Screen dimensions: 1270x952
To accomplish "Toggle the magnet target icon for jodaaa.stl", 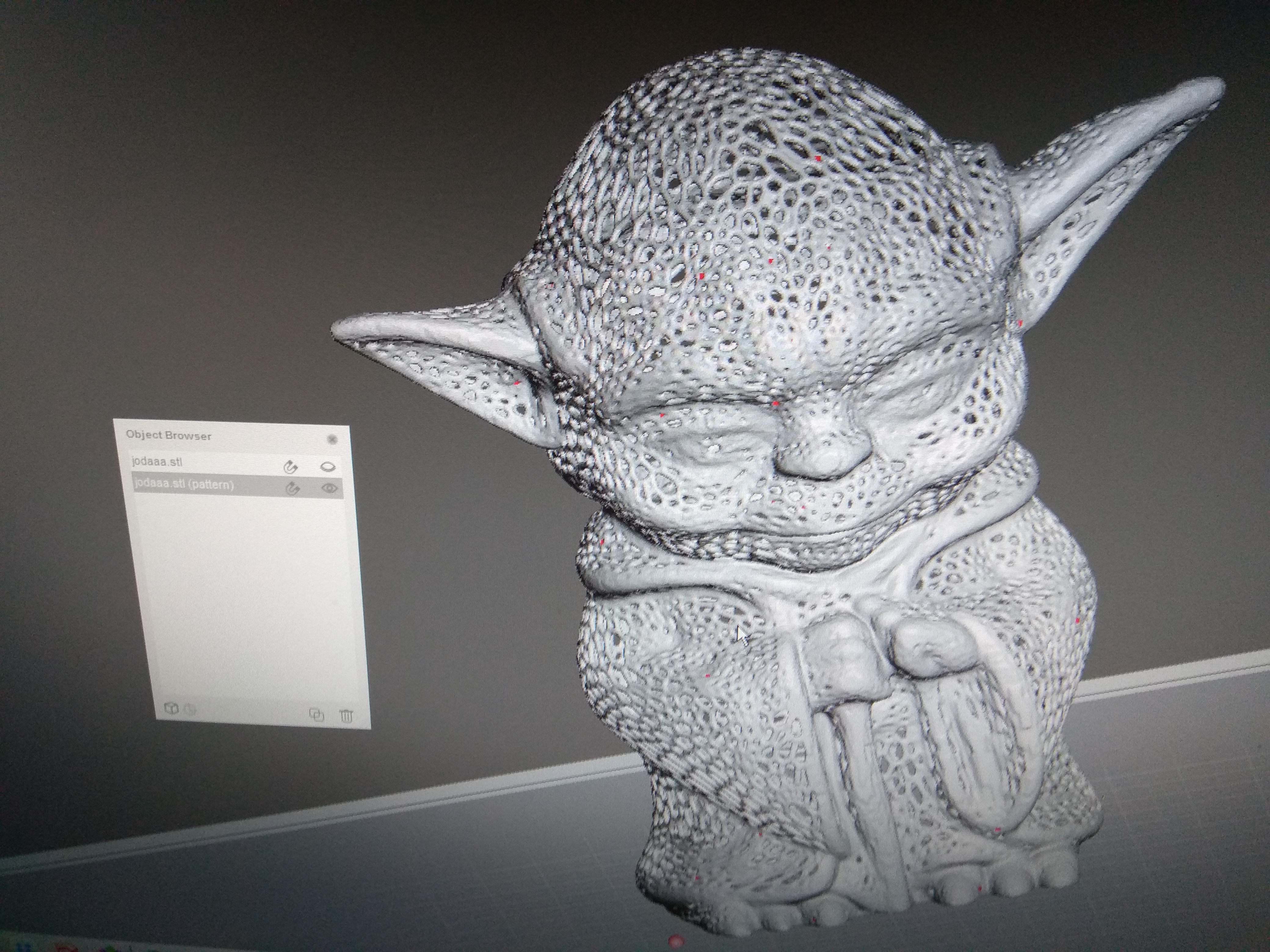I will pos(291,467).
